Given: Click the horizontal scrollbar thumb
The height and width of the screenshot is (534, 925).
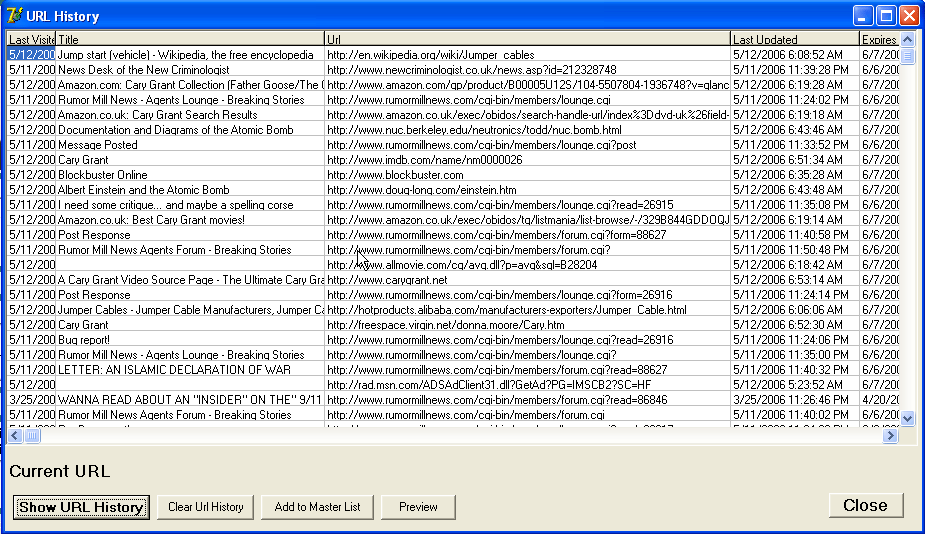Looking at the screenshot, I should tap(32, 435).
